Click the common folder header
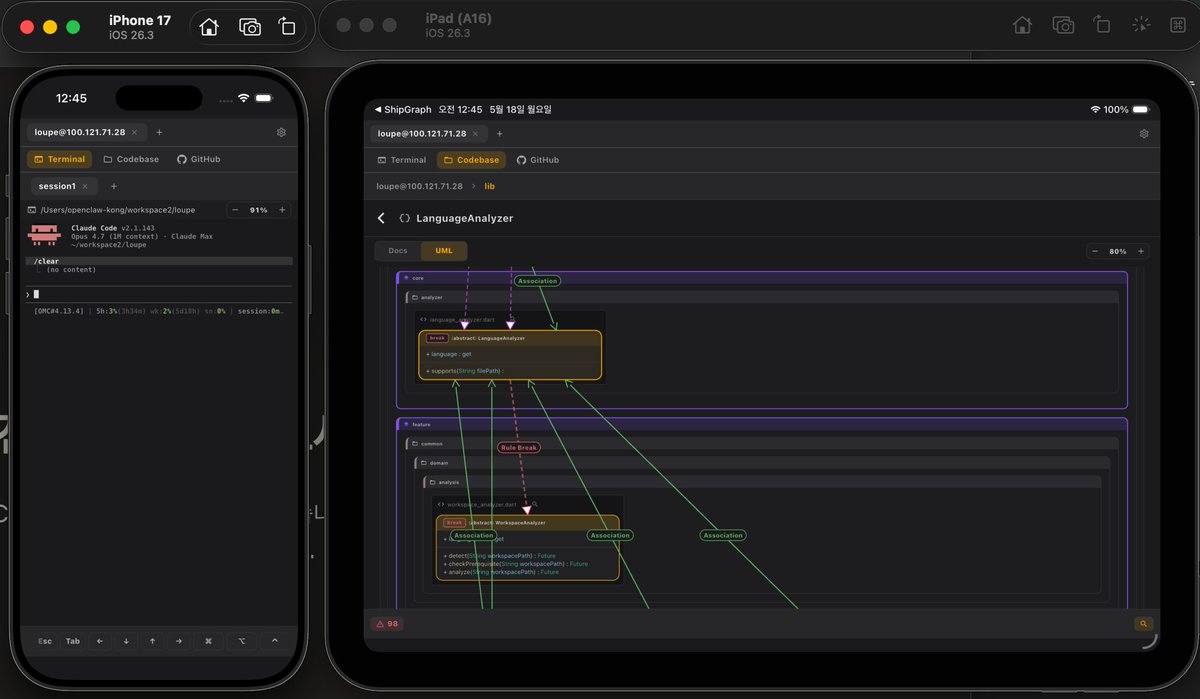1200x699 pixels. (x=762, y=443)
